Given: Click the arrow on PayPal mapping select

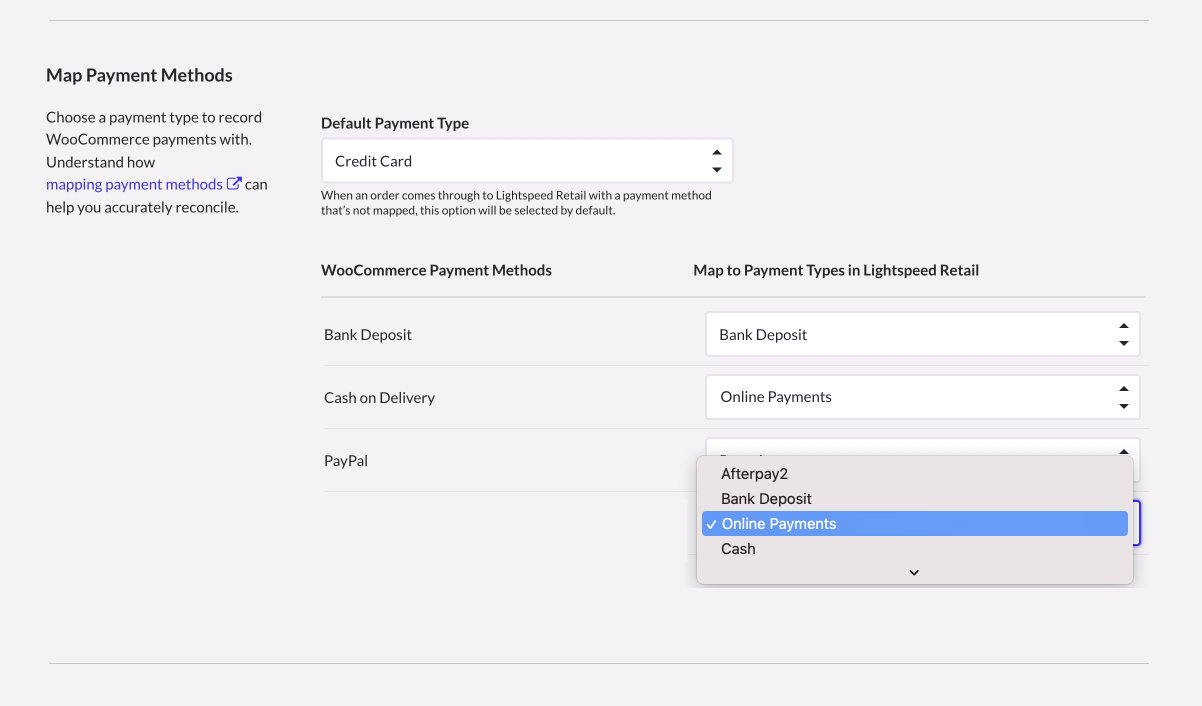Looking at the screenshot, I should point(1123,450).
